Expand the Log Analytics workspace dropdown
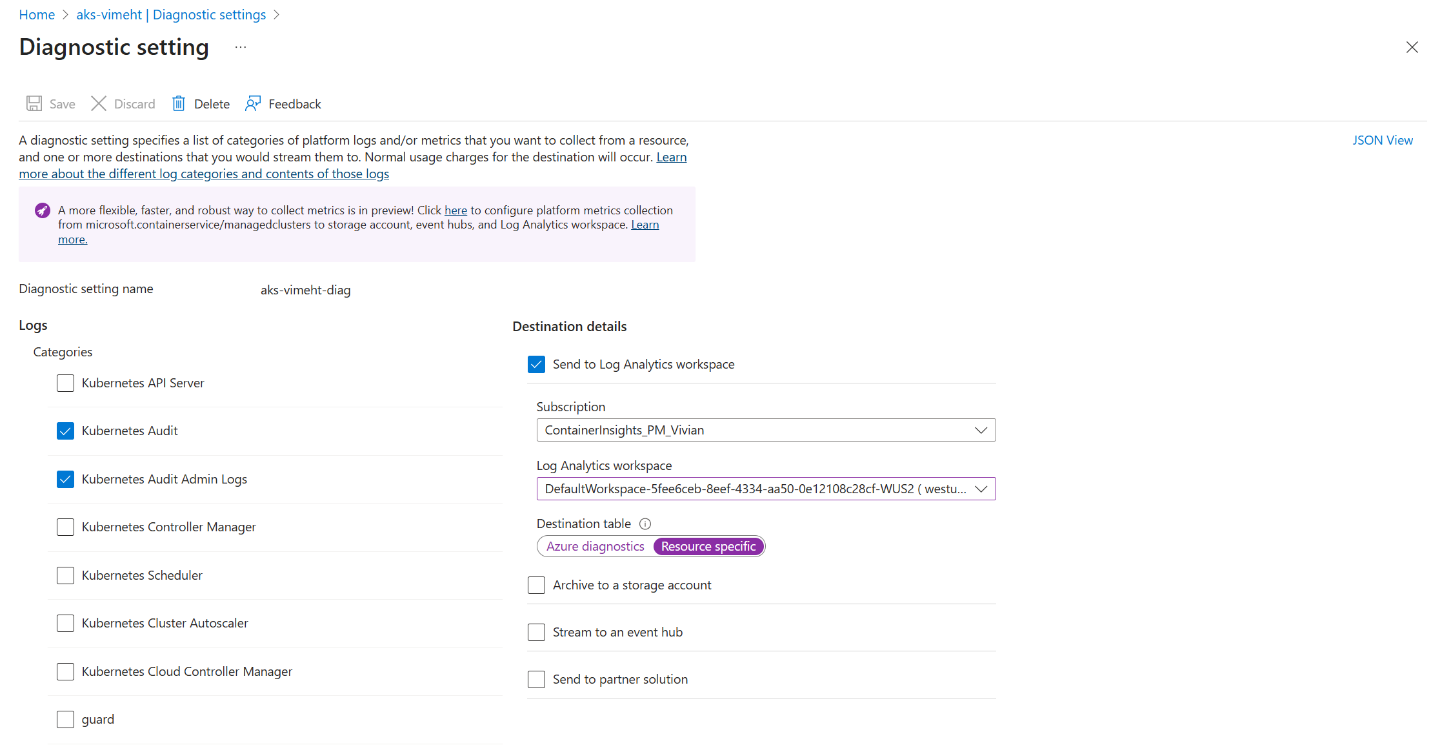 point(765,489)
